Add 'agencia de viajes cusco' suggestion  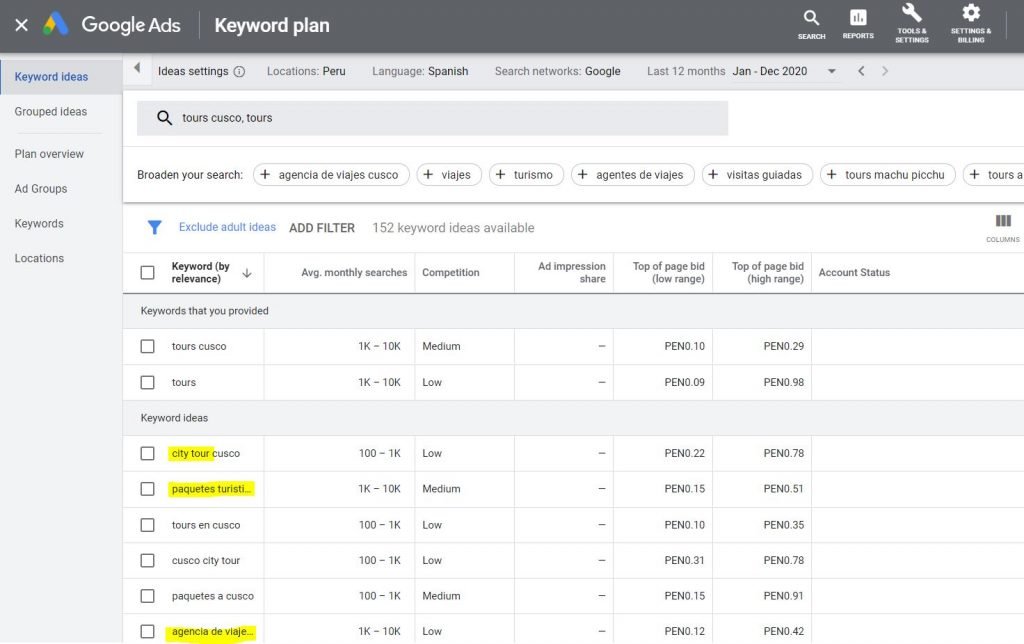[331, 175]
